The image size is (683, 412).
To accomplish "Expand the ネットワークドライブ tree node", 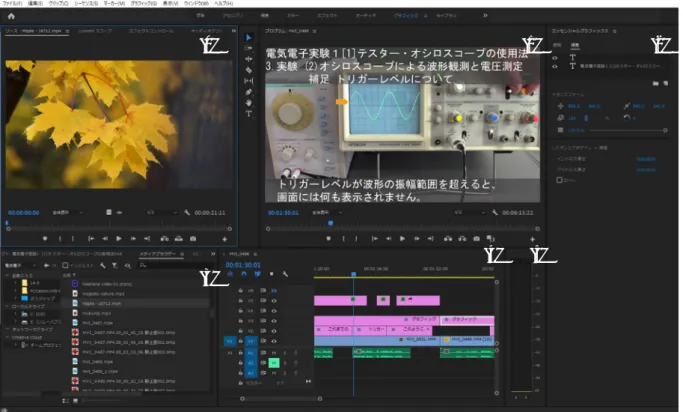I will [7, 329].
